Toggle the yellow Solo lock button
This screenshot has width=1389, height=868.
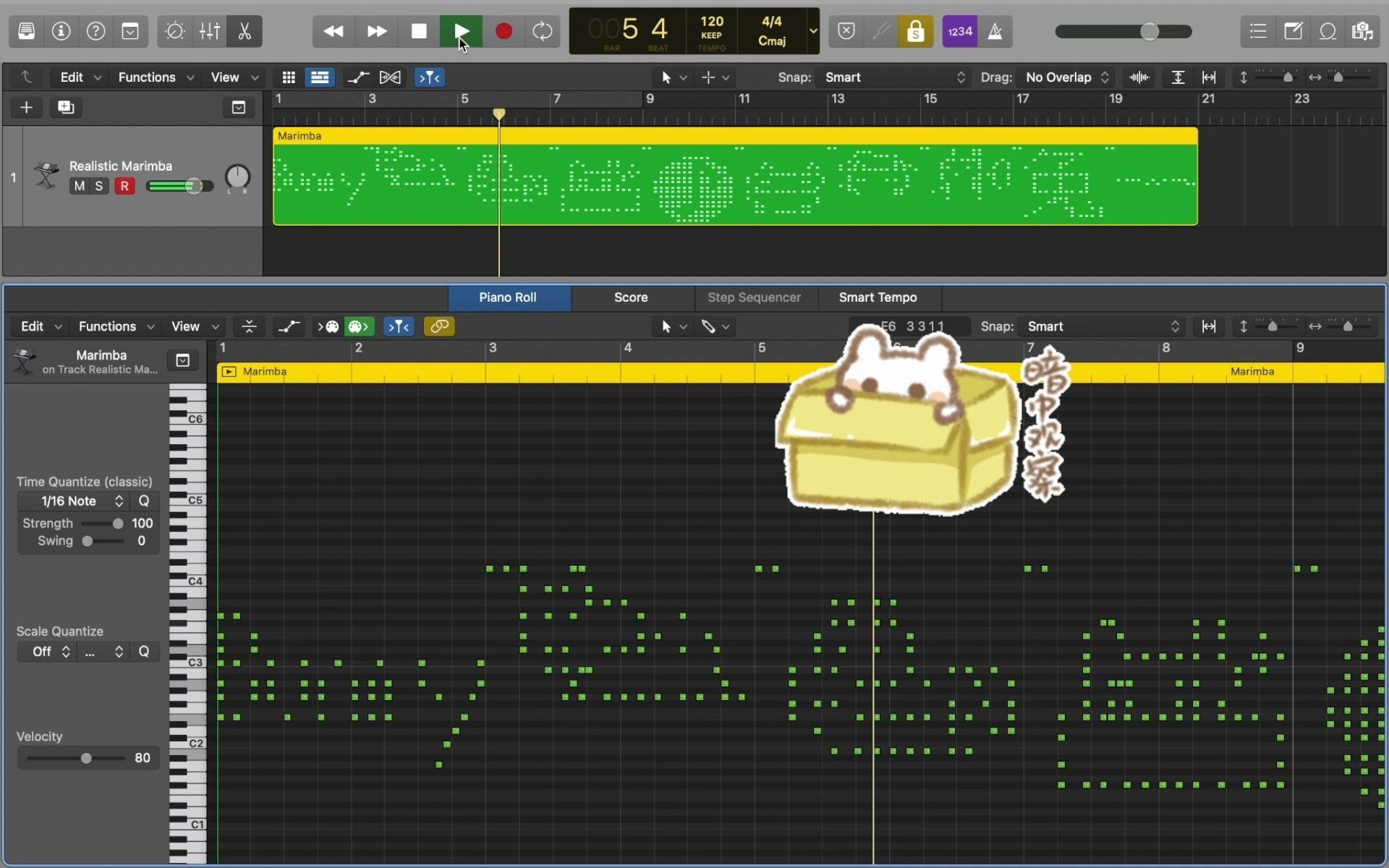click(916, 31)
